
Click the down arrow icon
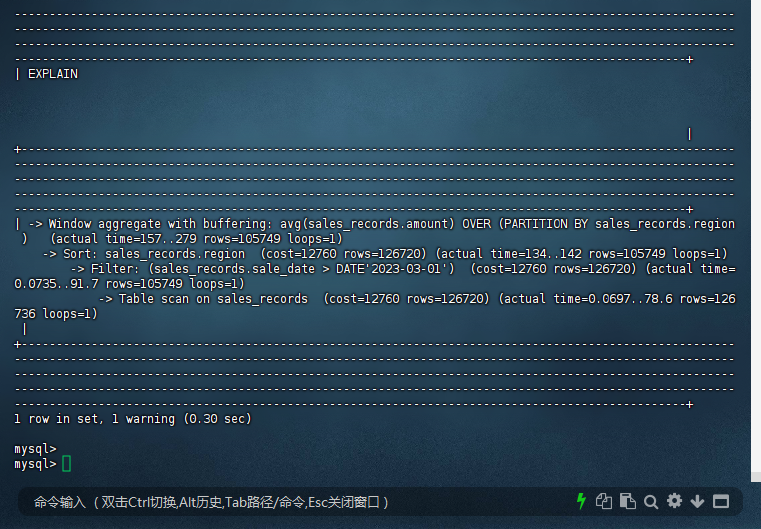coord(697,501)
